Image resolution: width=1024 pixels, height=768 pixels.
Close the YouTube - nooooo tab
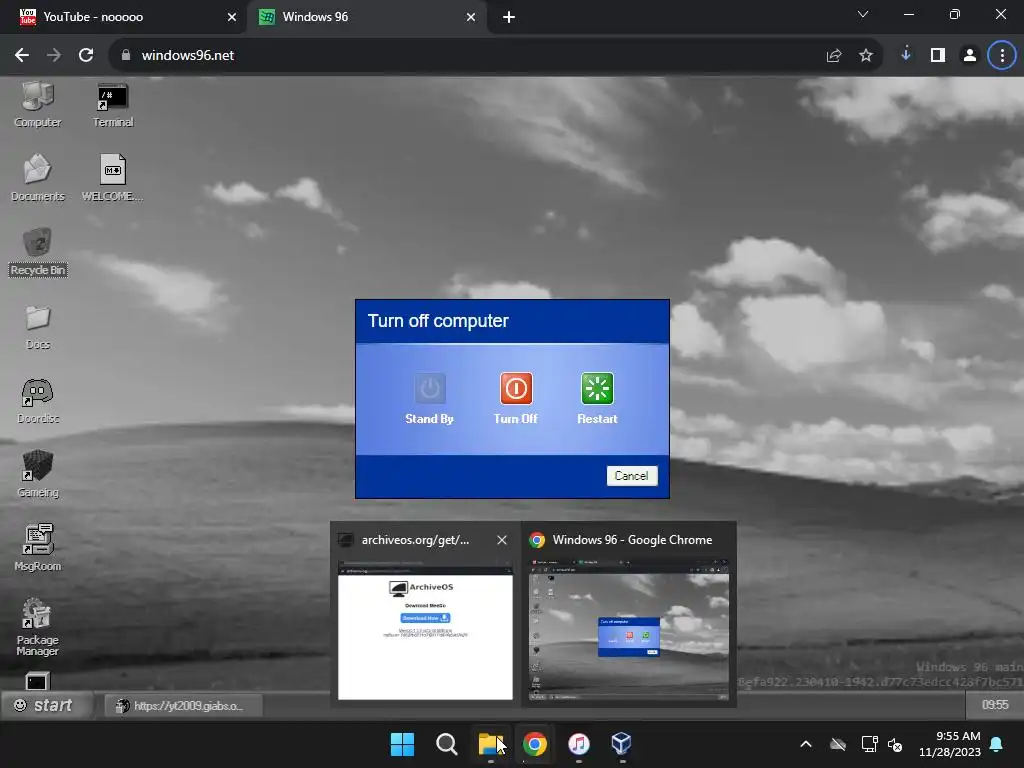[x=231, y=17]
